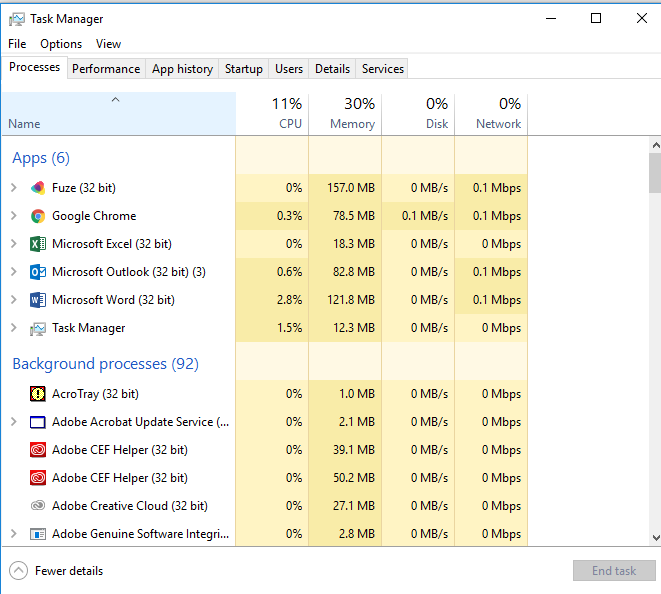Click the Adobe Genuine Software Integrity icon
Screen dimensions: 661x594
(x=38, y=534)
